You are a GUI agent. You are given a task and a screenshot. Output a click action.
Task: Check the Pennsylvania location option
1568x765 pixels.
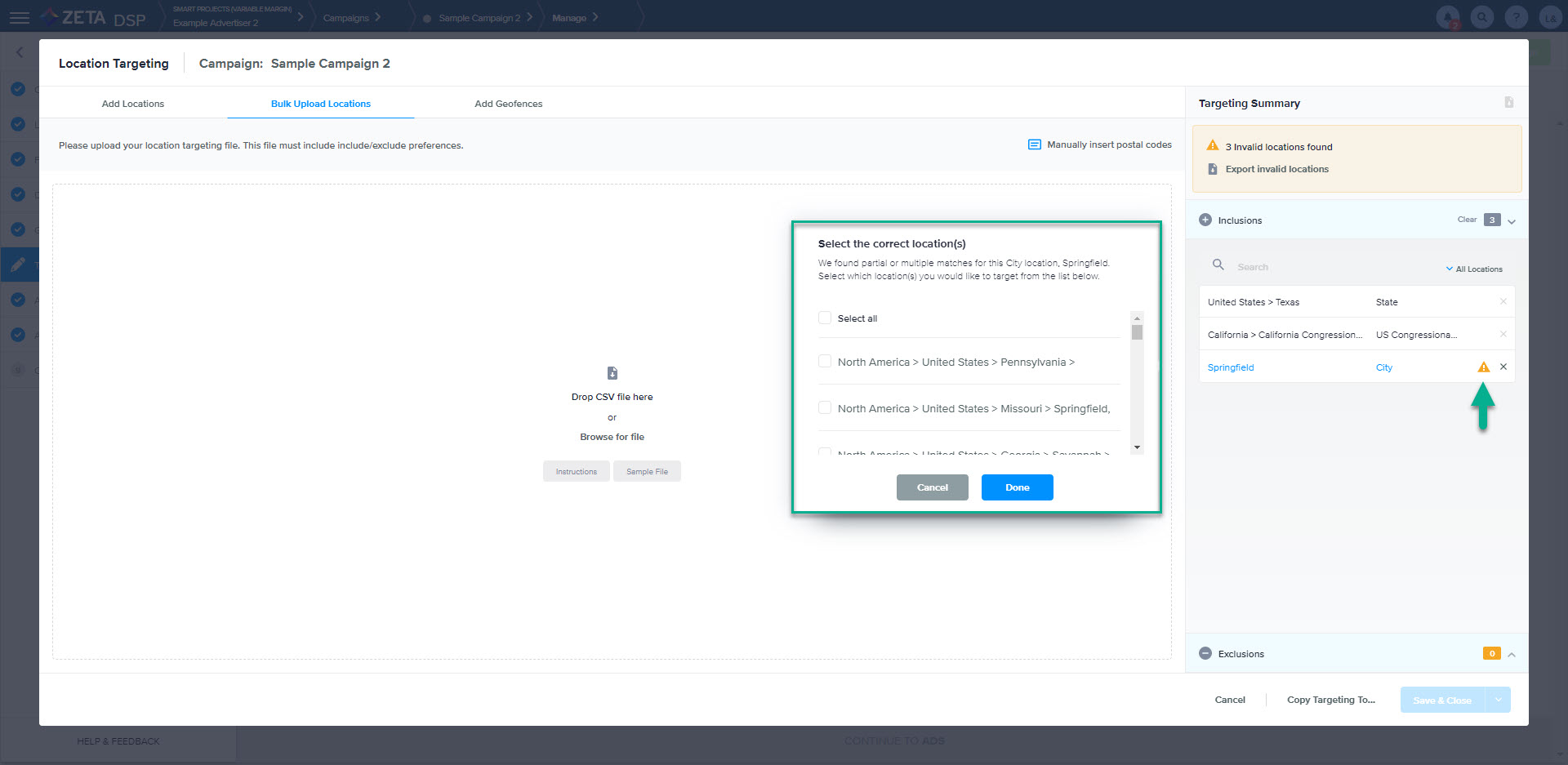[x=825, y=362]
